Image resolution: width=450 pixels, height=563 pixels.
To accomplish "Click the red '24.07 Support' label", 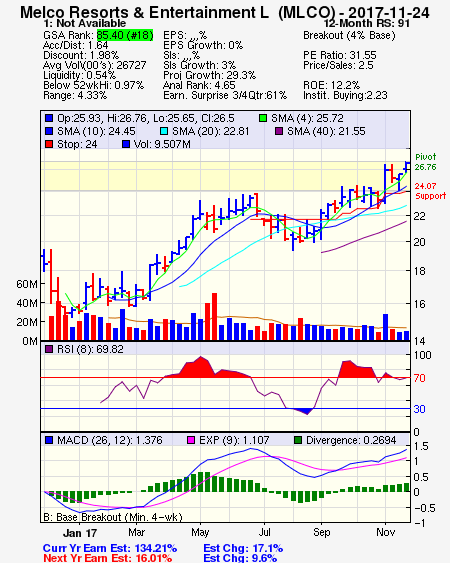I will pos(430,191).
